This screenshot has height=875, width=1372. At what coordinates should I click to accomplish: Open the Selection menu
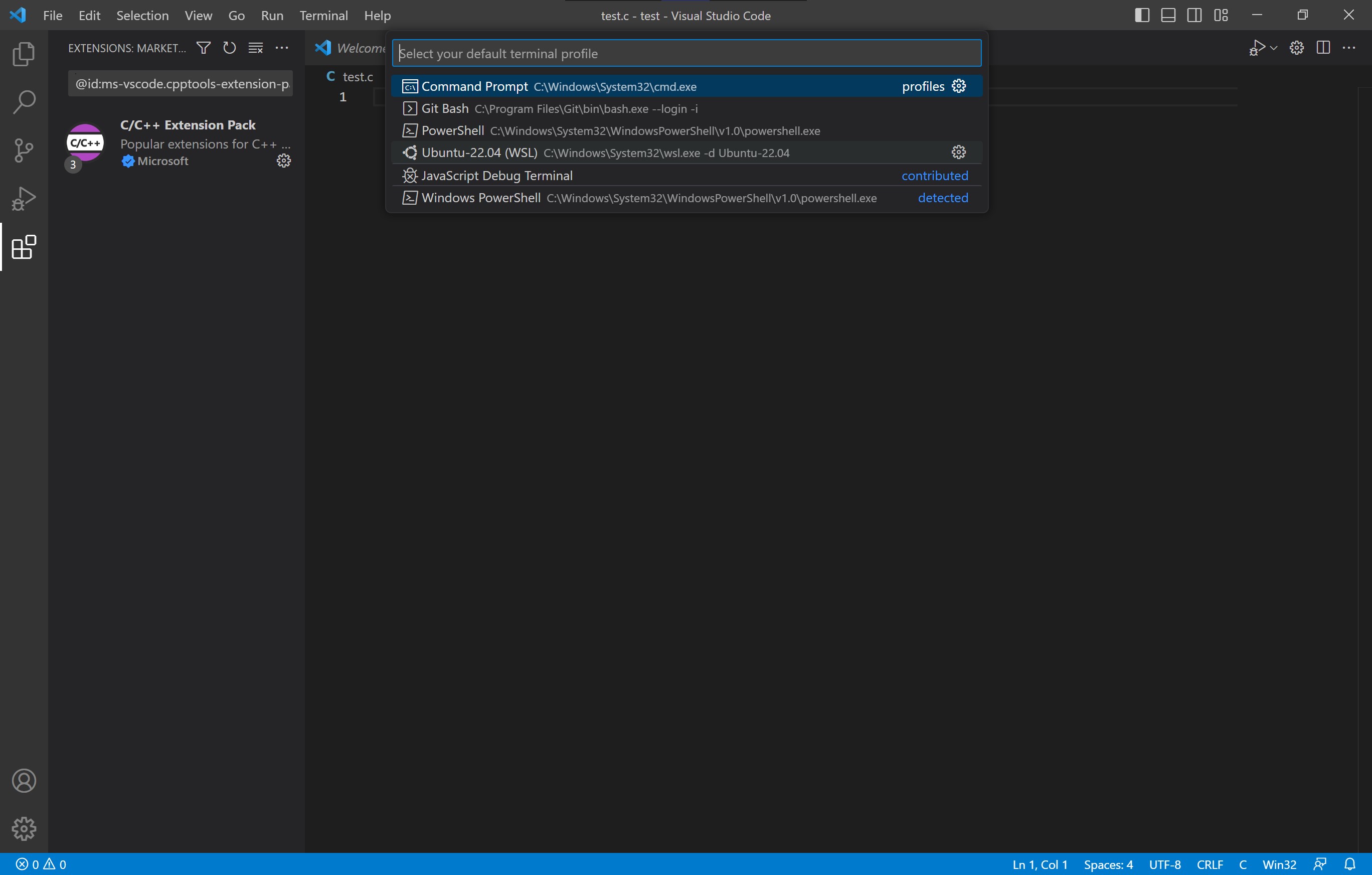(142, 16)
